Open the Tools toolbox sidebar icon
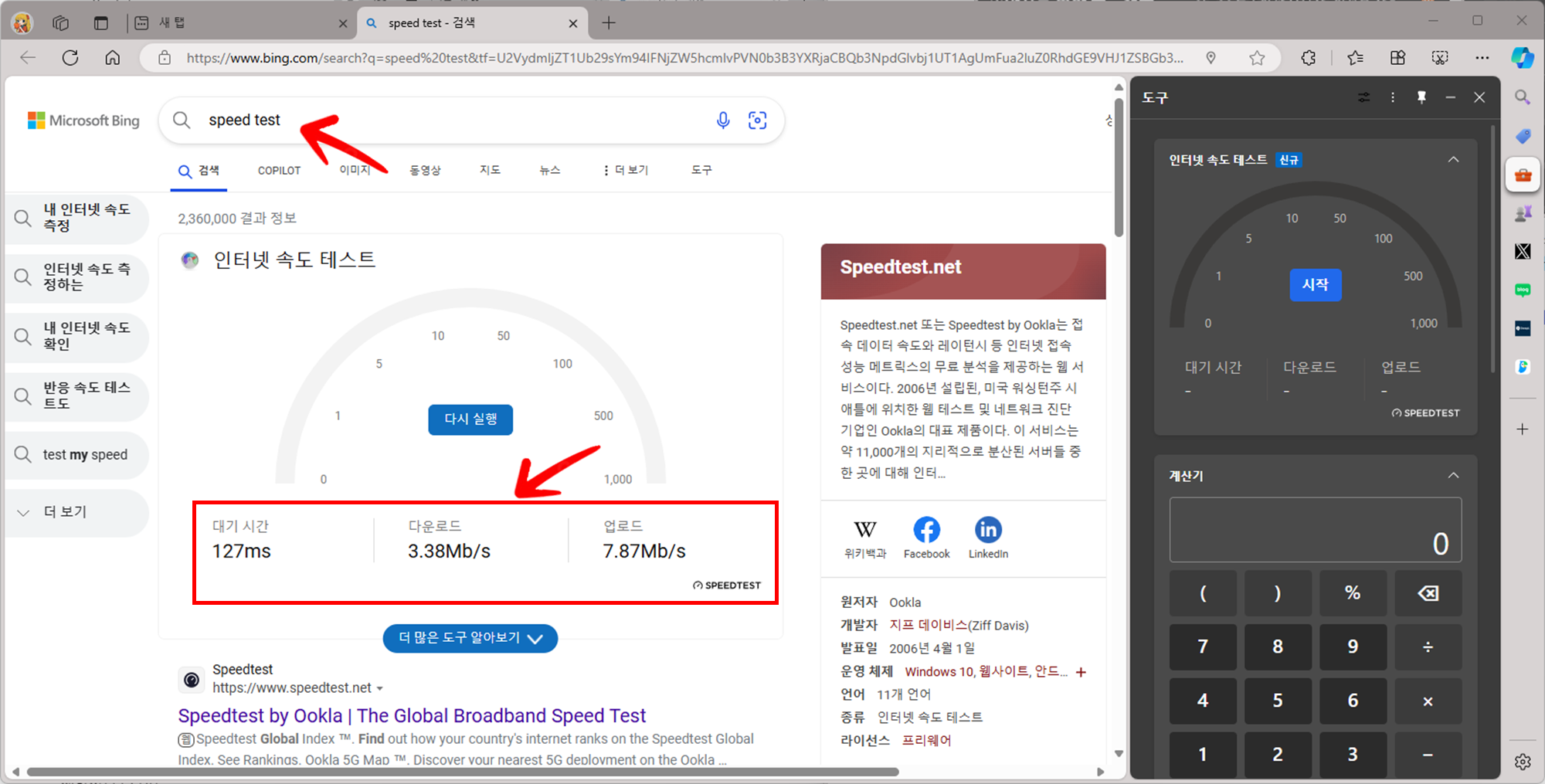 [x=1523, y=175]
